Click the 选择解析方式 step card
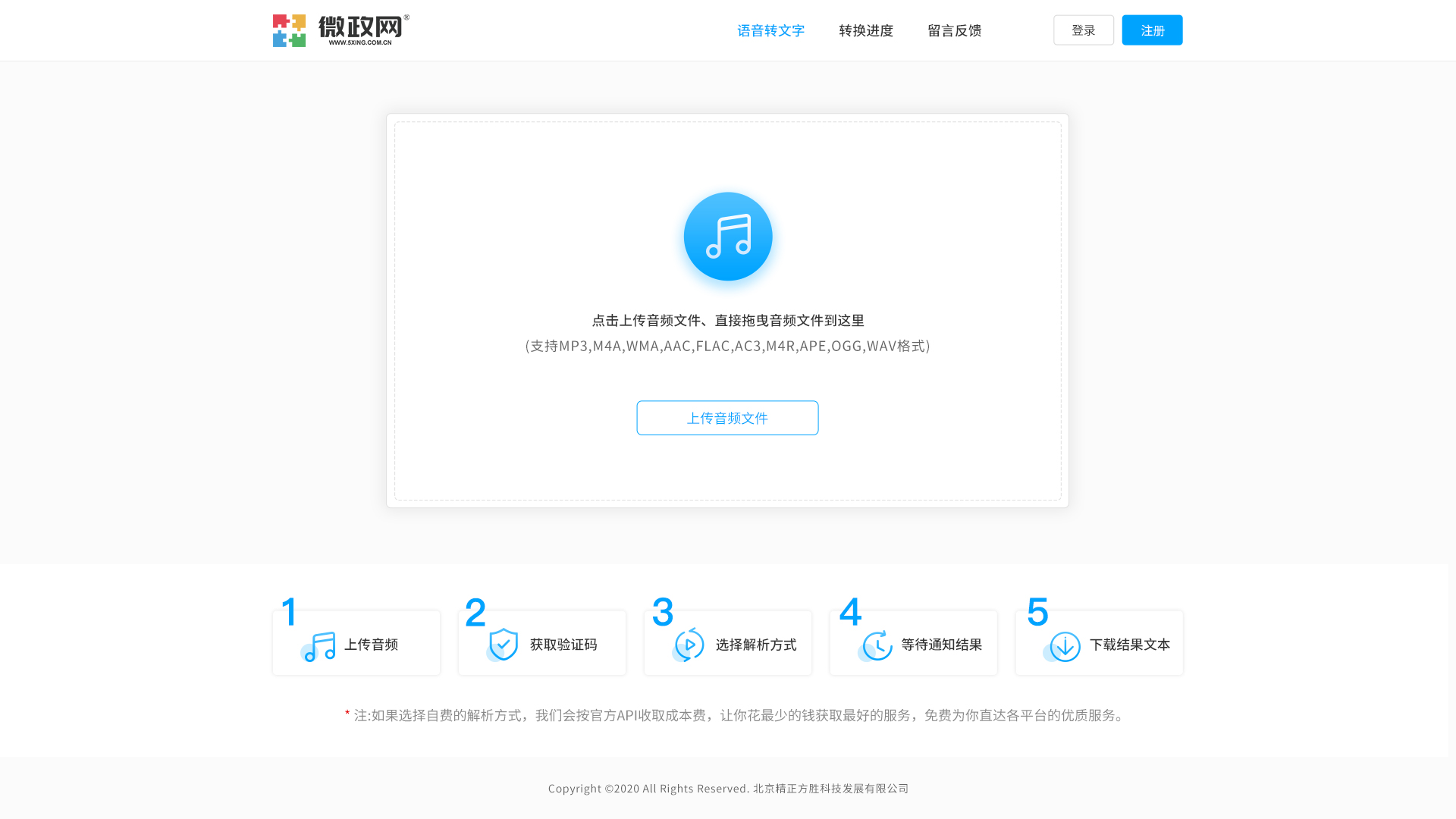Screen dimensions: 1456x819 click(x=727, y=643)
